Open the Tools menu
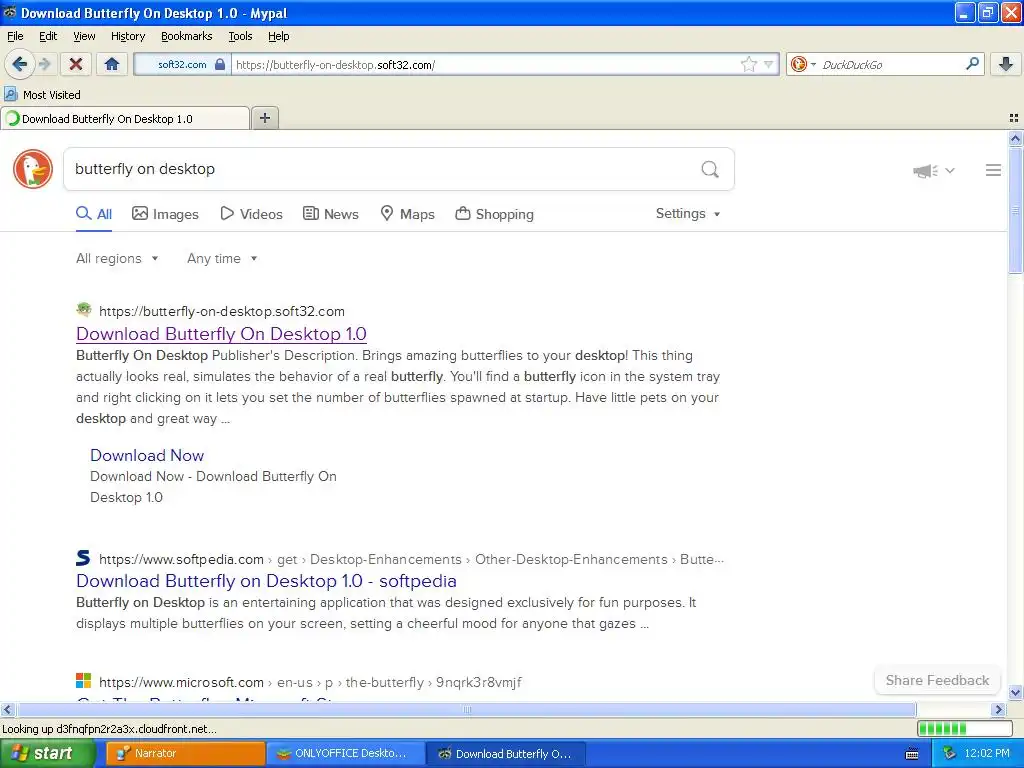This screenshot has width=1024, height=768. point(240,36)
